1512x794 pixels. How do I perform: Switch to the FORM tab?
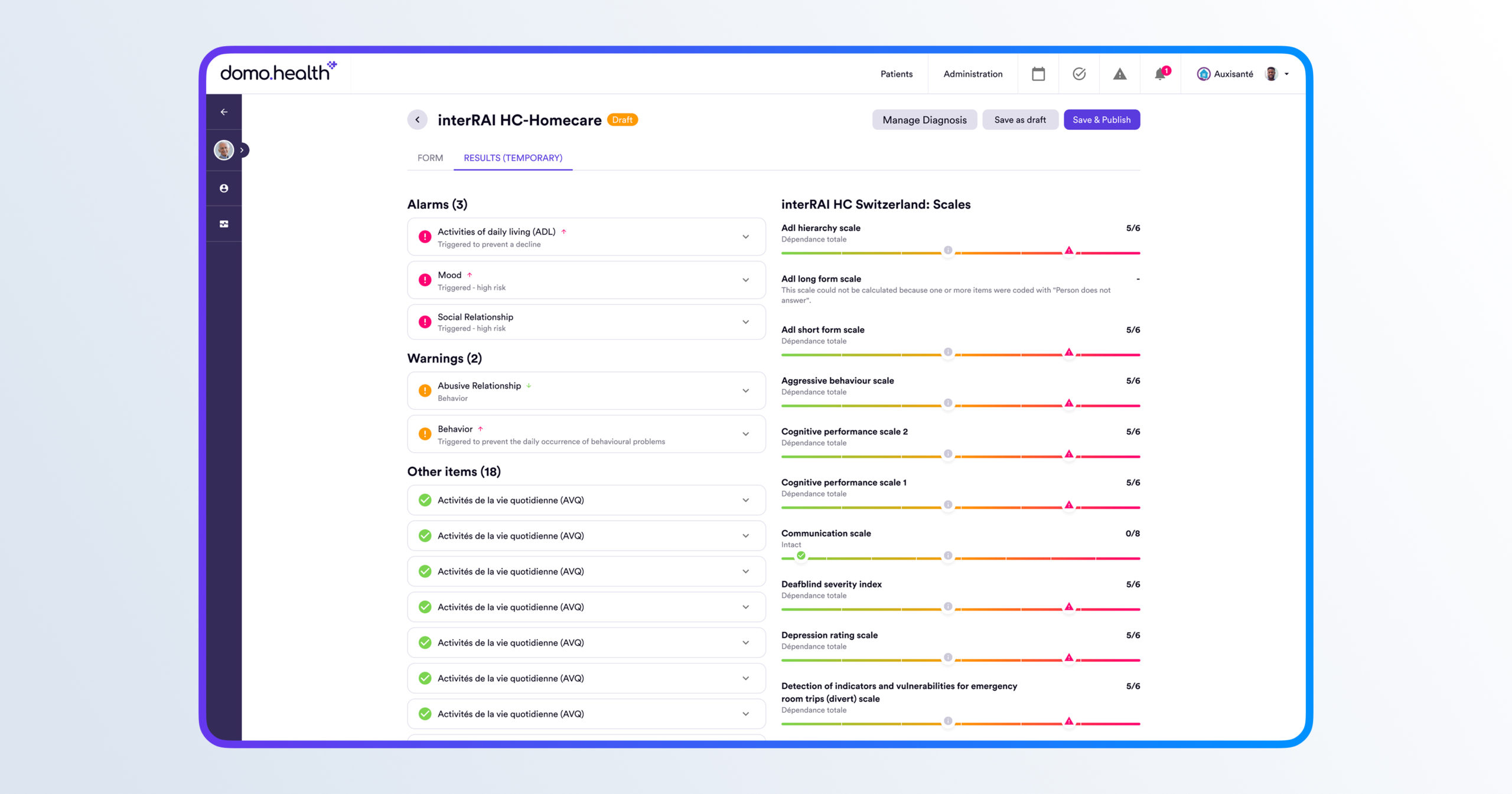pos(430,158)
